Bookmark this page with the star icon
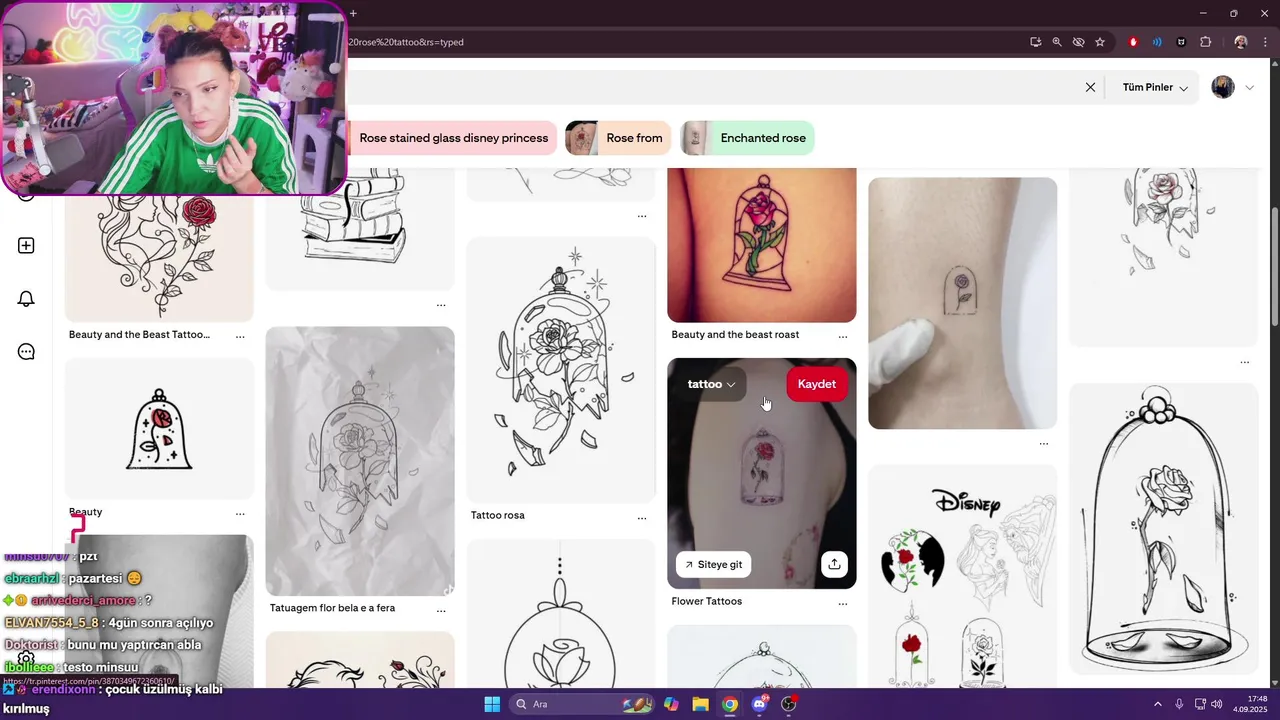 coord(1100,42)
